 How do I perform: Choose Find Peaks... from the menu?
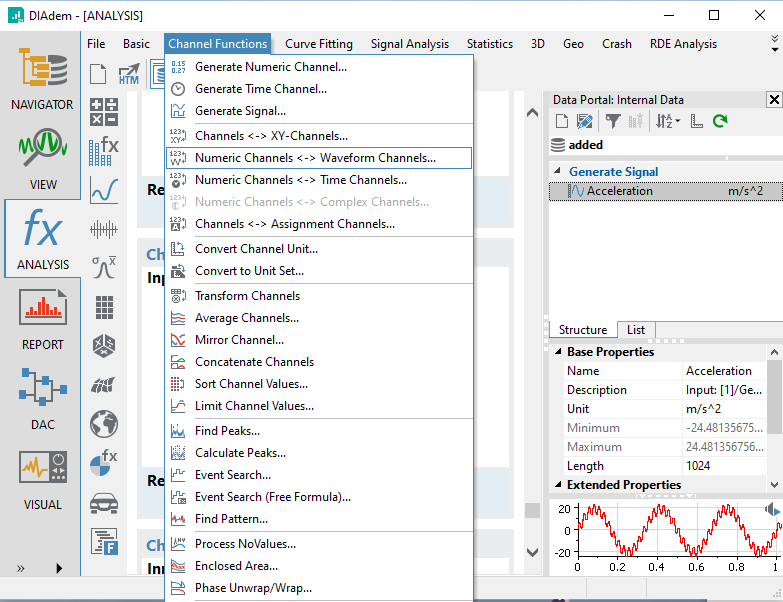click(x=227, y=431)
